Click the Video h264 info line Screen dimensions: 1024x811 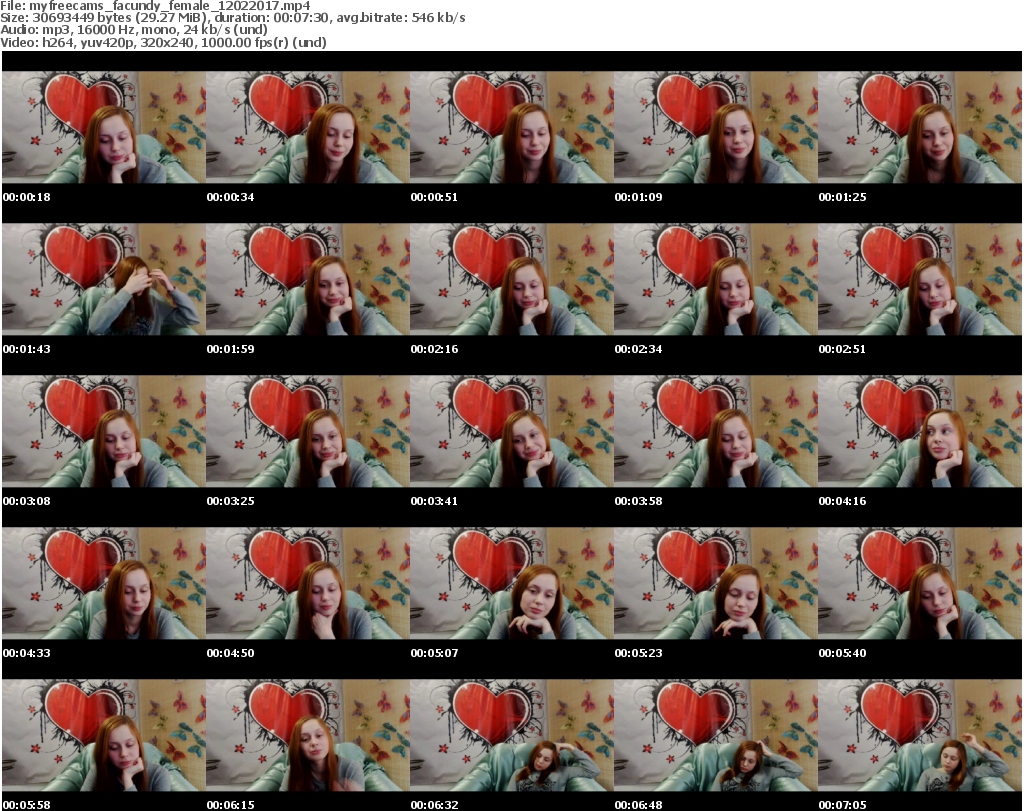tap(163, 42)
